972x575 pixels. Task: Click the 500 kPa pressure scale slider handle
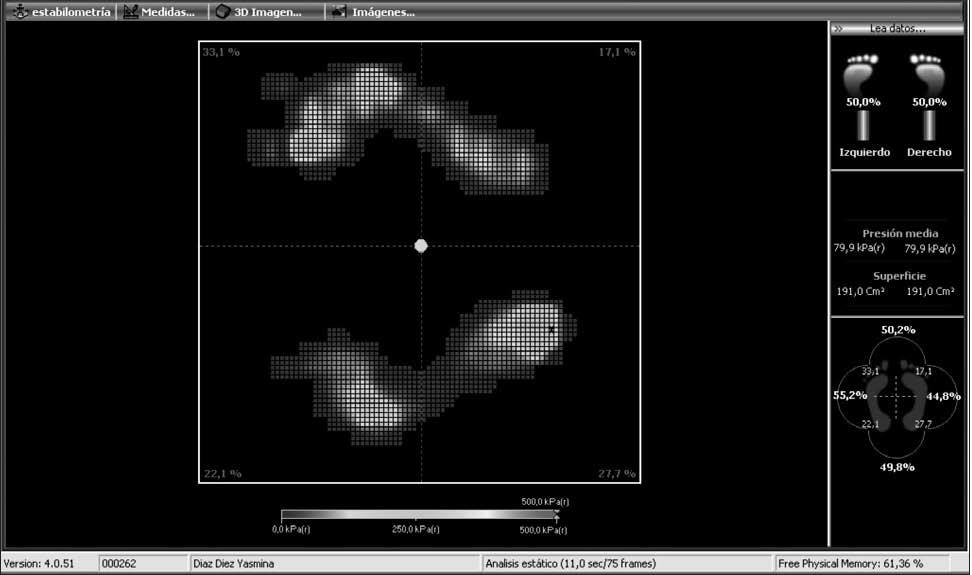click(557, 516)
